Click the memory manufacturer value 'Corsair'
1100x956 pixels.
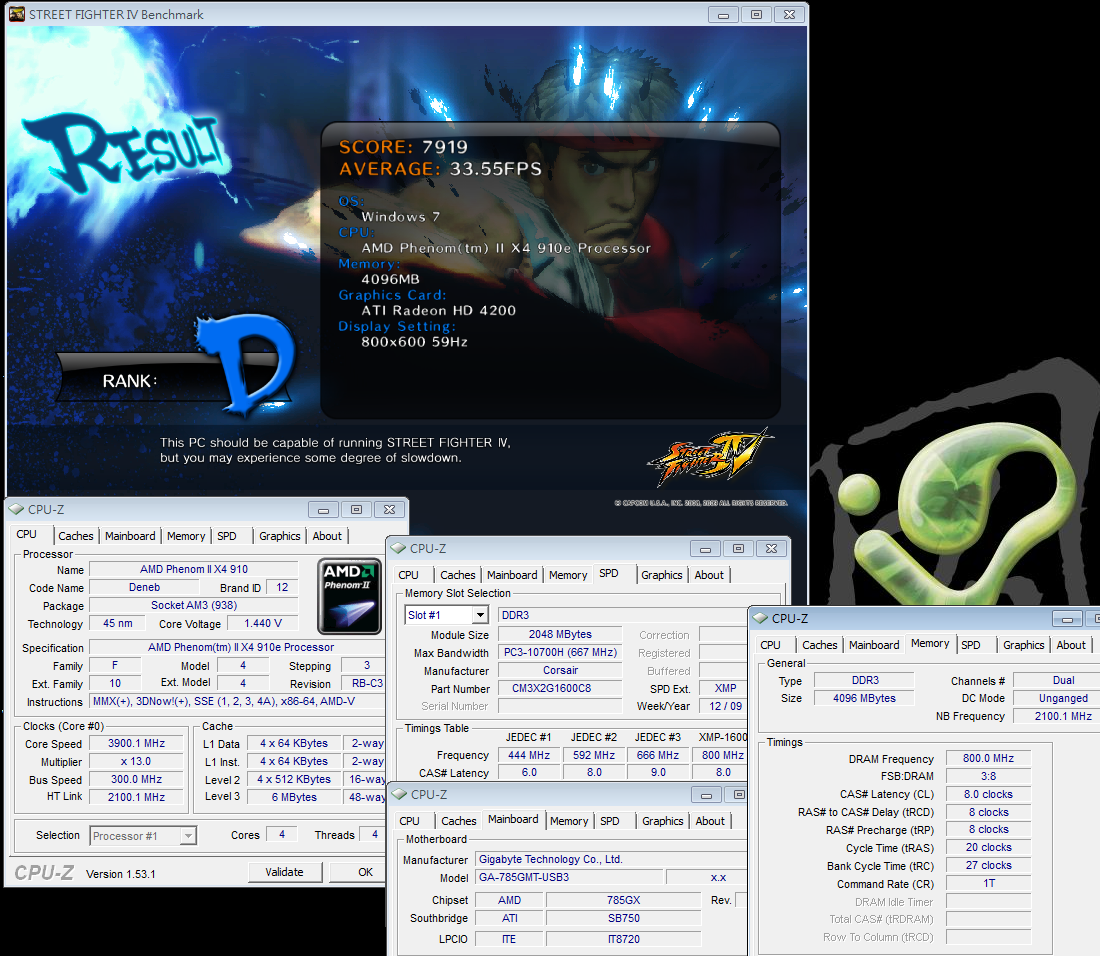[560, 671]
